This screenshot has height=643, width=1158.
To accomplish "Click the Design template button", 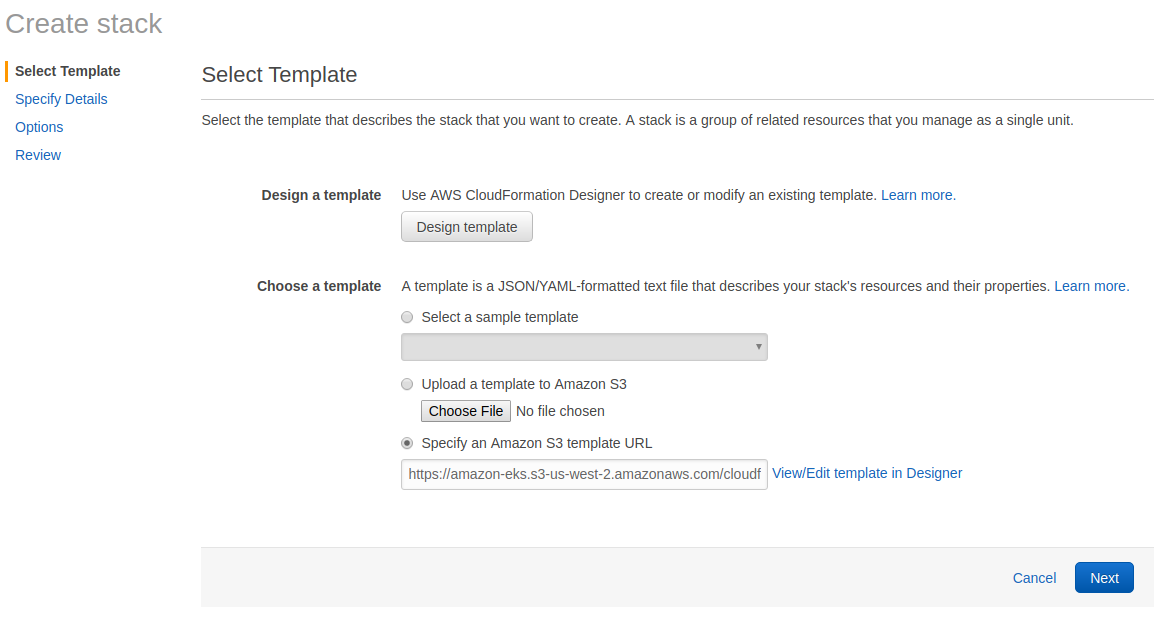I will [x=467, y=227].
